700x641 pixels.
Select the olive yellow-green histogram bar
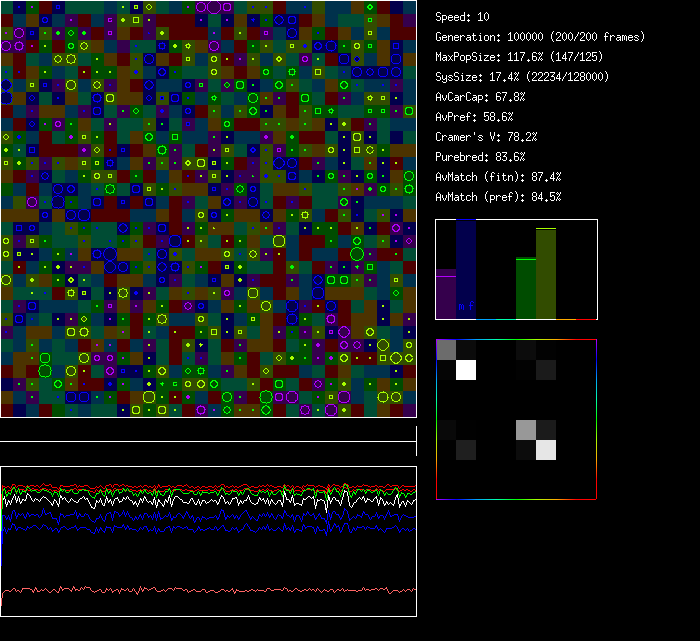(546, 273)
